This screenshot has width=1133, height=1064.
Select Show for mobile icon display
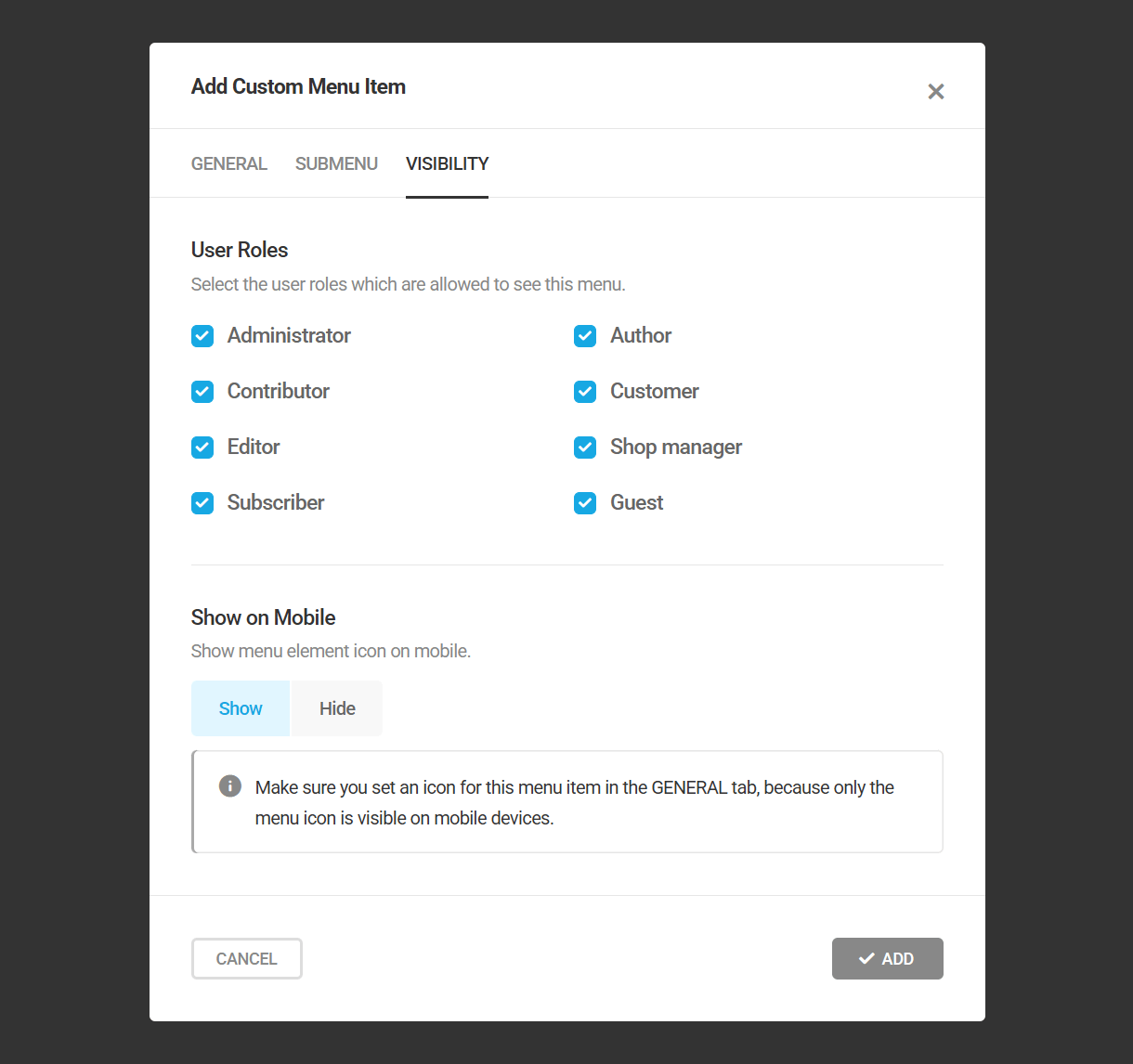point(240,707)
